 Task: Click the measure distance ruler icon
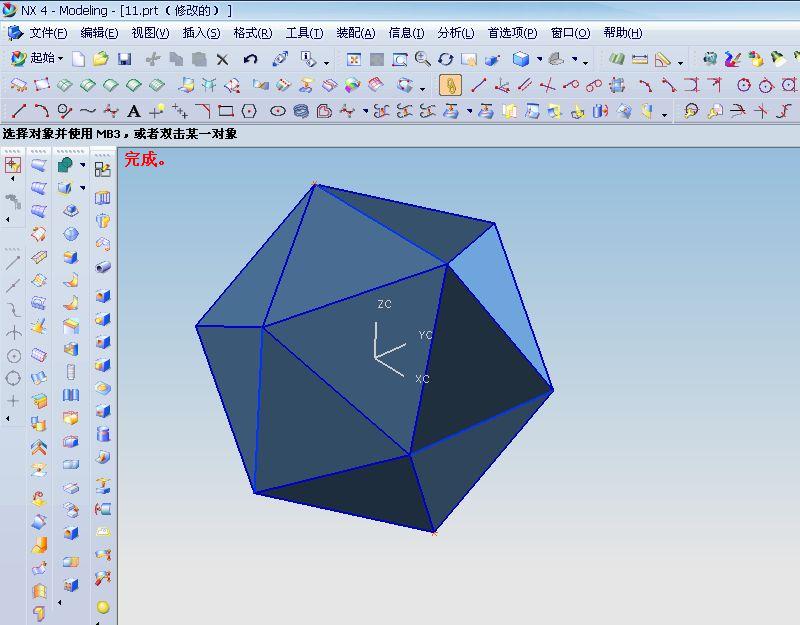(x=639, y=60)
